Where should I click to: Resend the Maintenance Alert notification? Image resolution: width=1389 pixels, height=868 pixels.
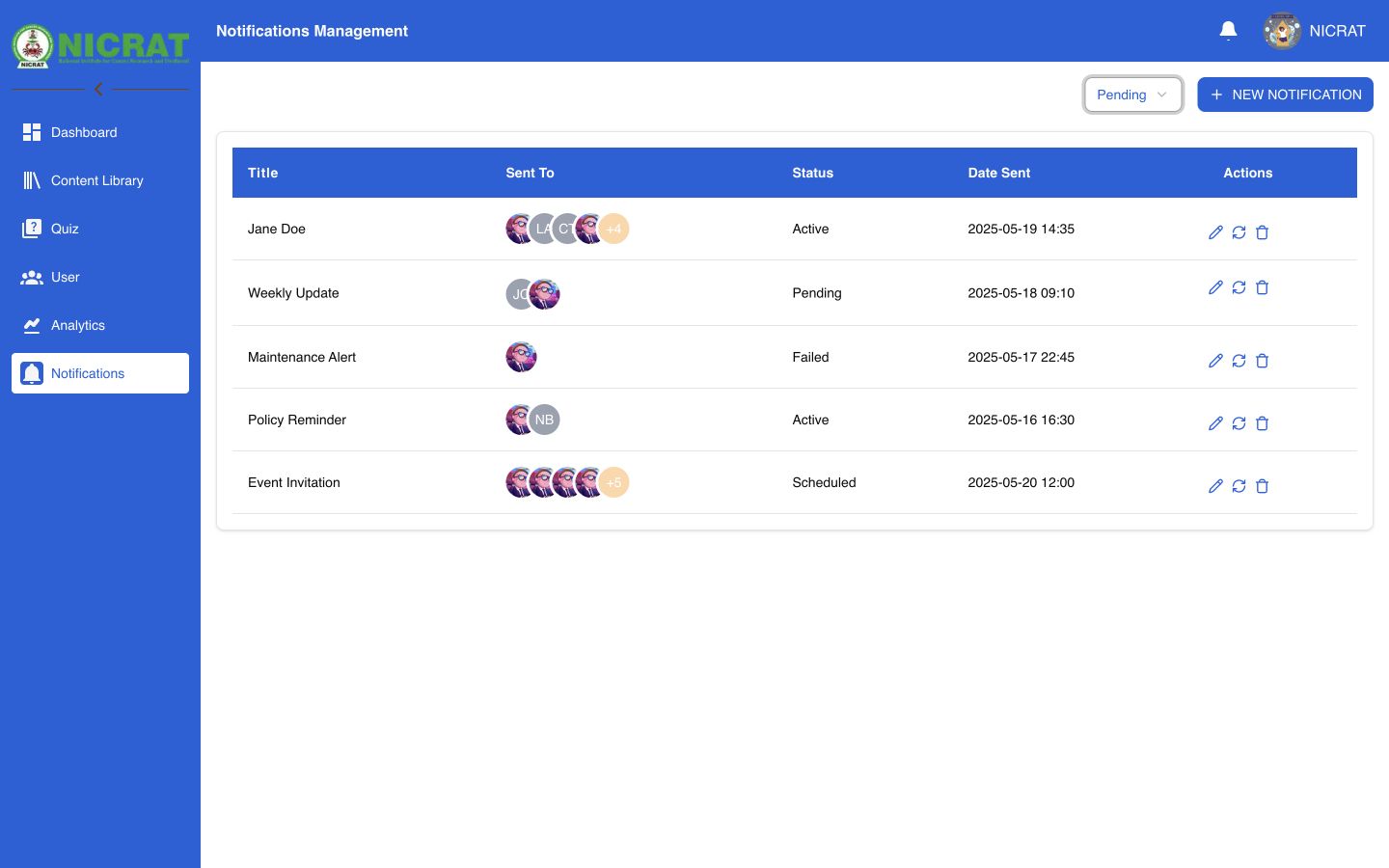(1239, 361)
